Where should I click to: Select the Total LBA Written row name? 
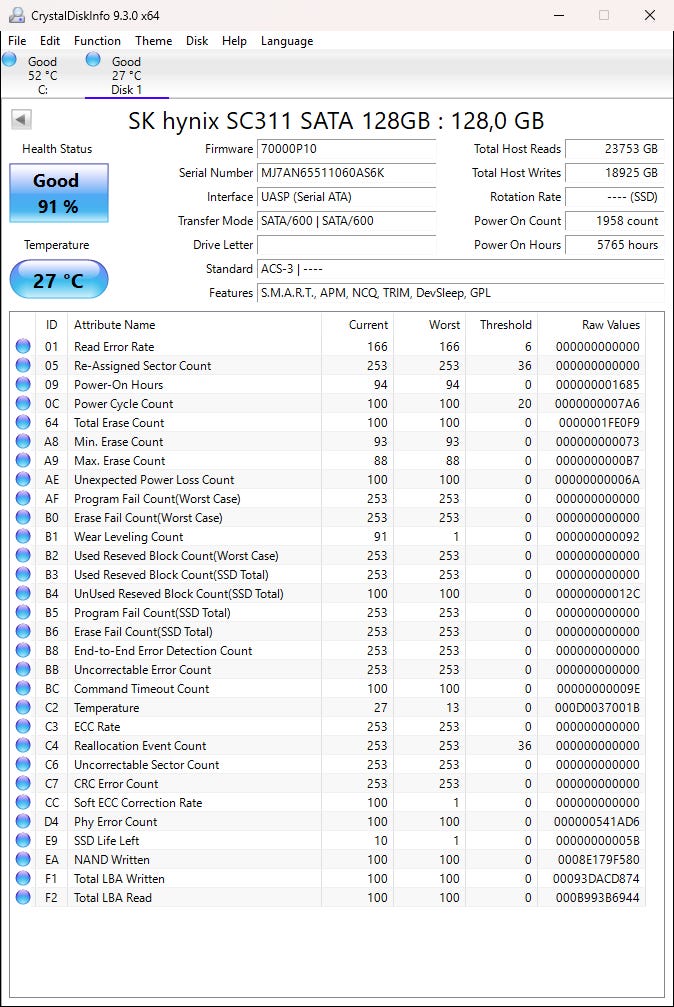(x=119, y=879)
